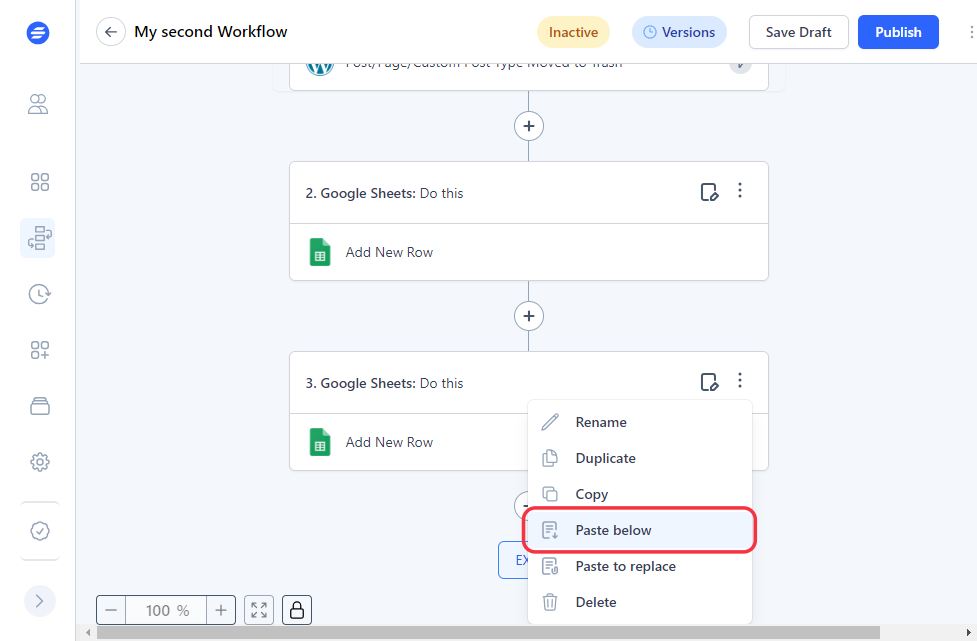977x641 pixels.
Task: Open the three-dot menu on step 2
Action: (x=740, y=190)
